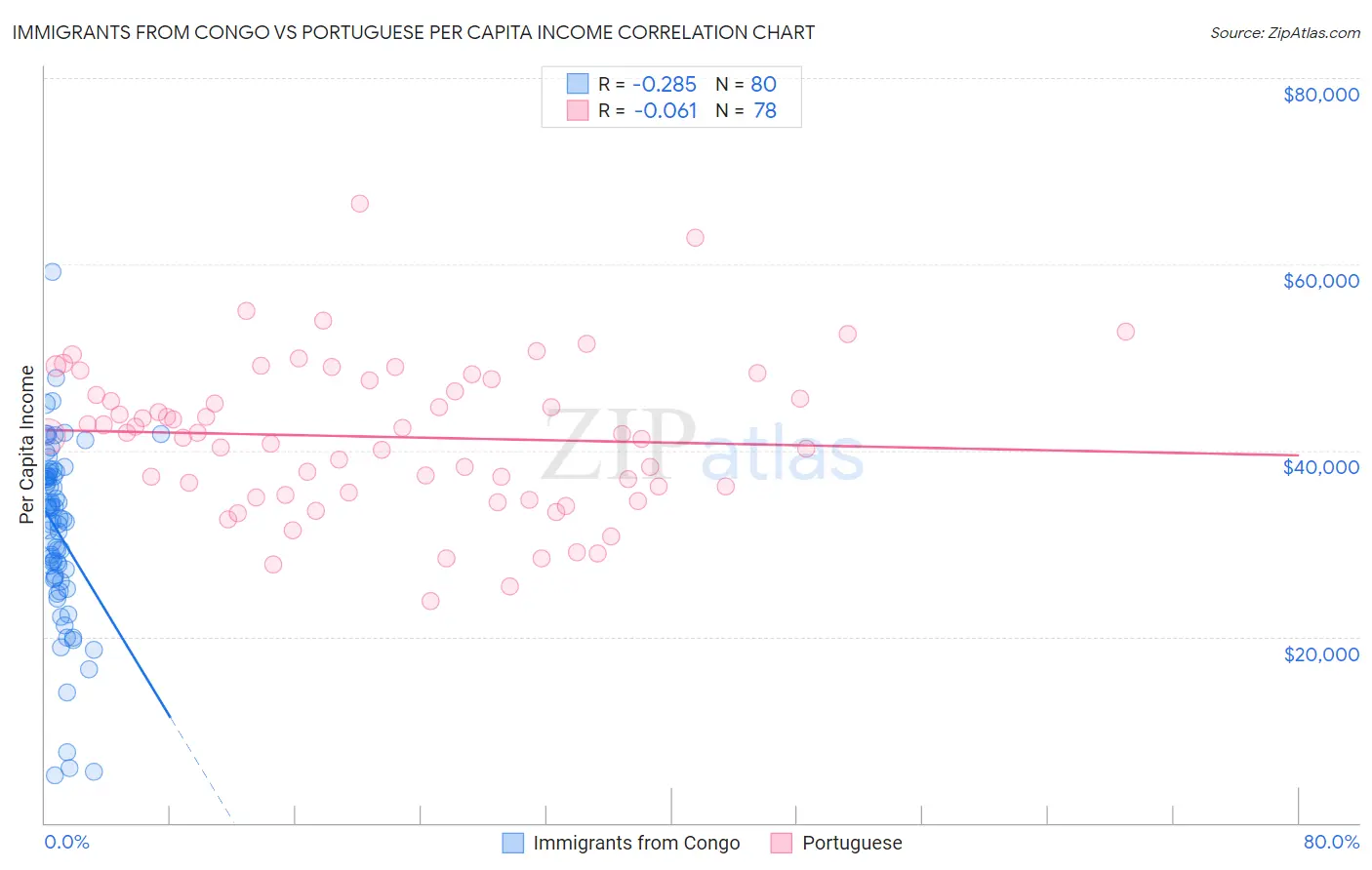The height and width of the screenshot is (870, 1372).
Task: Click the Per Capita Income axis title
Action: pyautogui.click(x=27, y=444)
